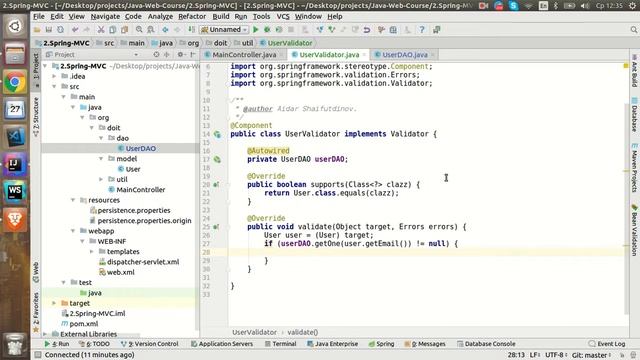Open Google Chrome from the launcher
Screen dimensions: 640x360
(15, 82)
